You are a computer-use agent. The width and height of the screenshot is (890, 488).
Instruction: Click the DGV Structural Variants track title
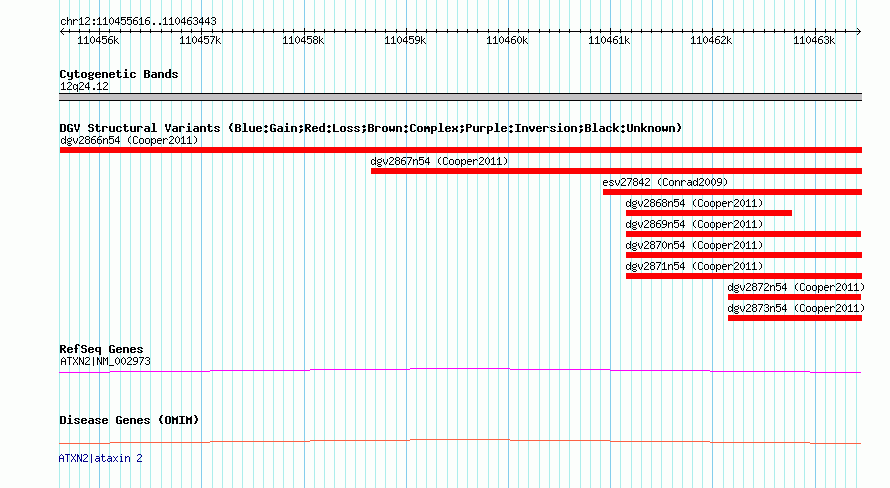[371, 128]
